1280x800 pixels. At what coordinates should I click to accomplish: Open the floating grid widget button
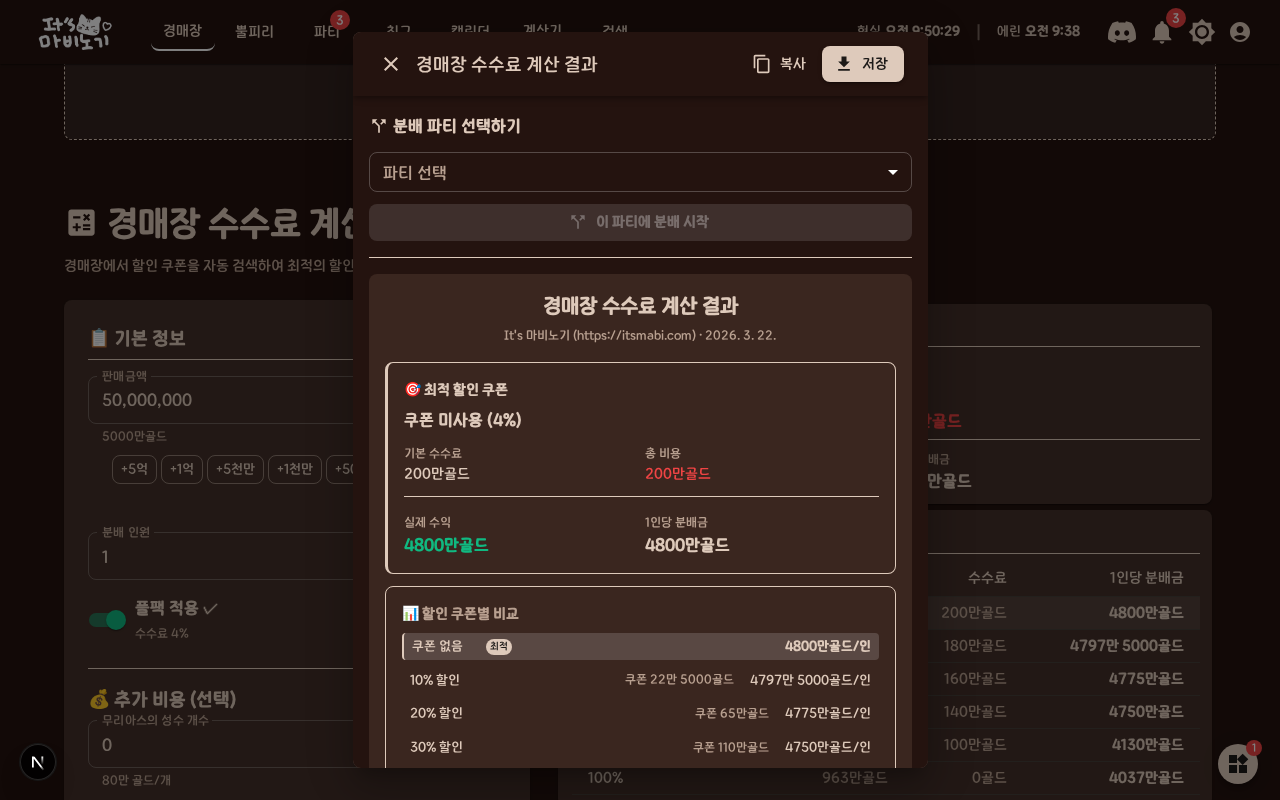tap(1238, 764)
